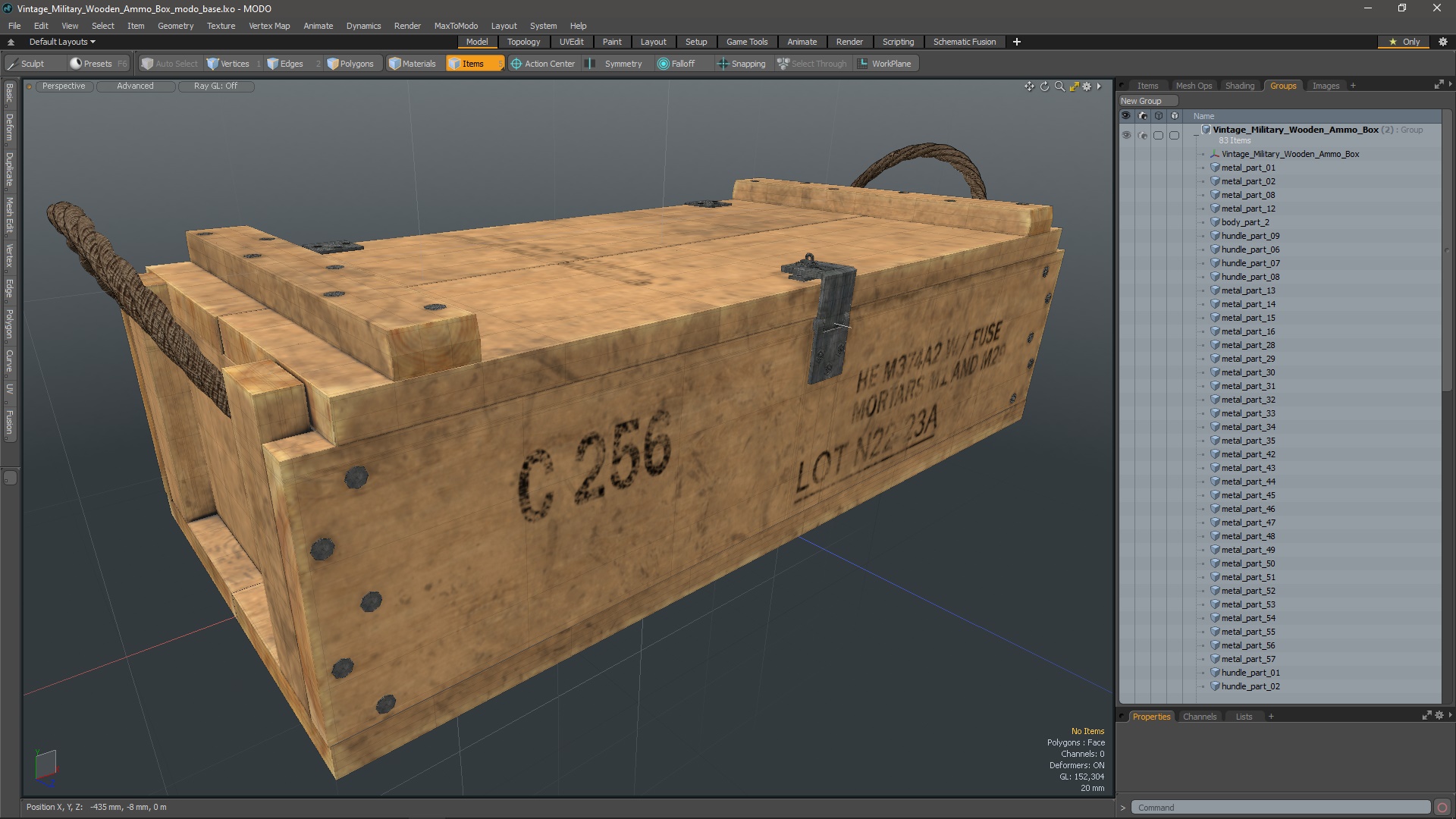Open the viewport more-options arrow

pos(1099,86)
